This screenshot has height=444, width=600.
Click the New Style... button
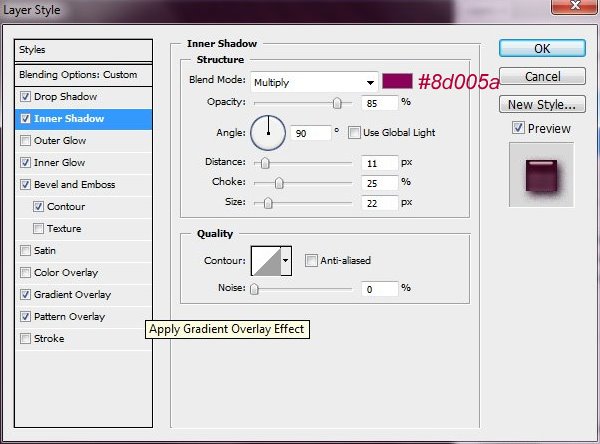(542, 104)
